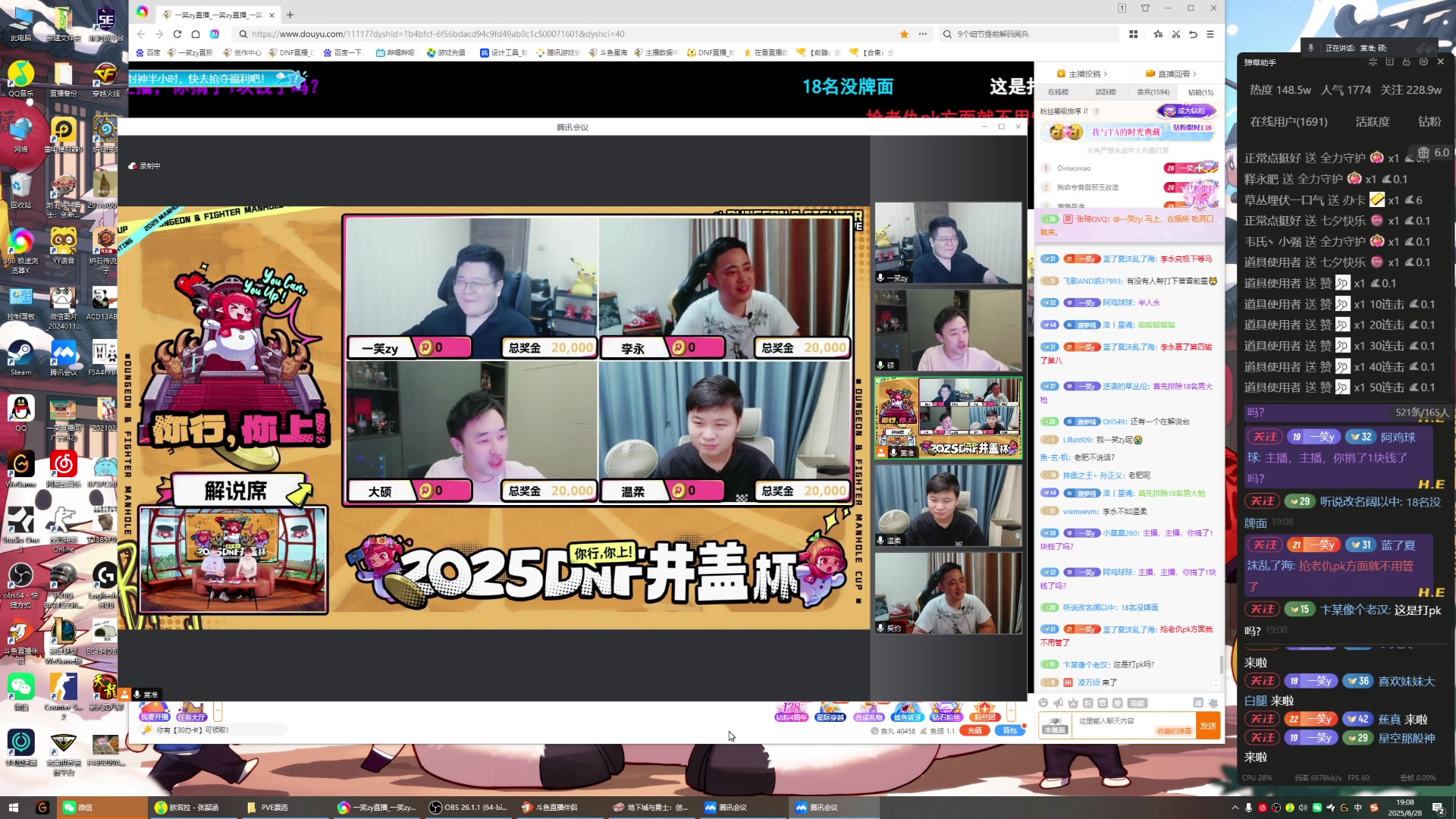Click the 任务大厅 task hall icon
The width and height of the screenshot is (1456, 819).
[x=191, y=713]
